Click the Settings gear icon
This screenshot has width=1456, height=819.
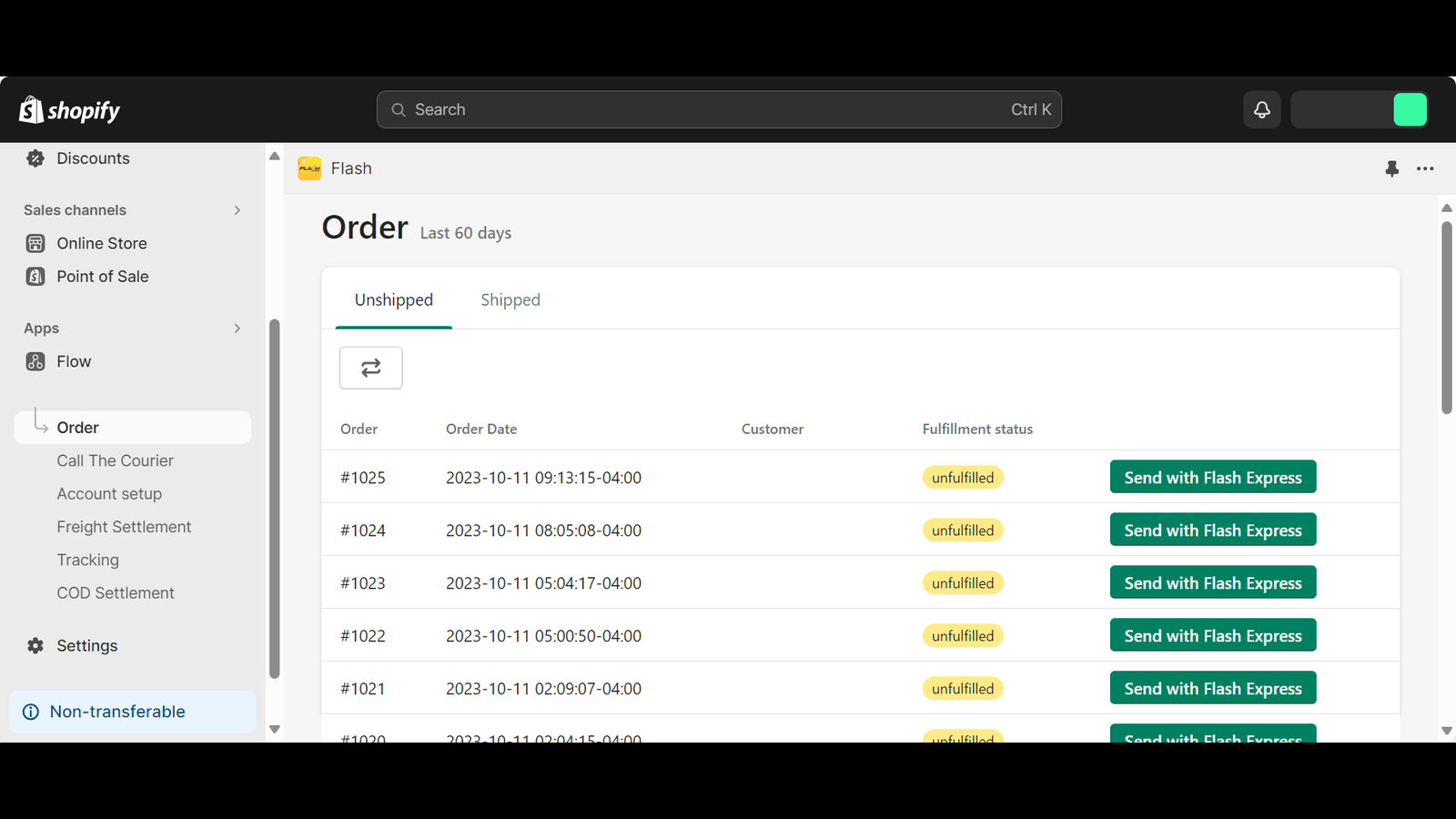point(35,645)
